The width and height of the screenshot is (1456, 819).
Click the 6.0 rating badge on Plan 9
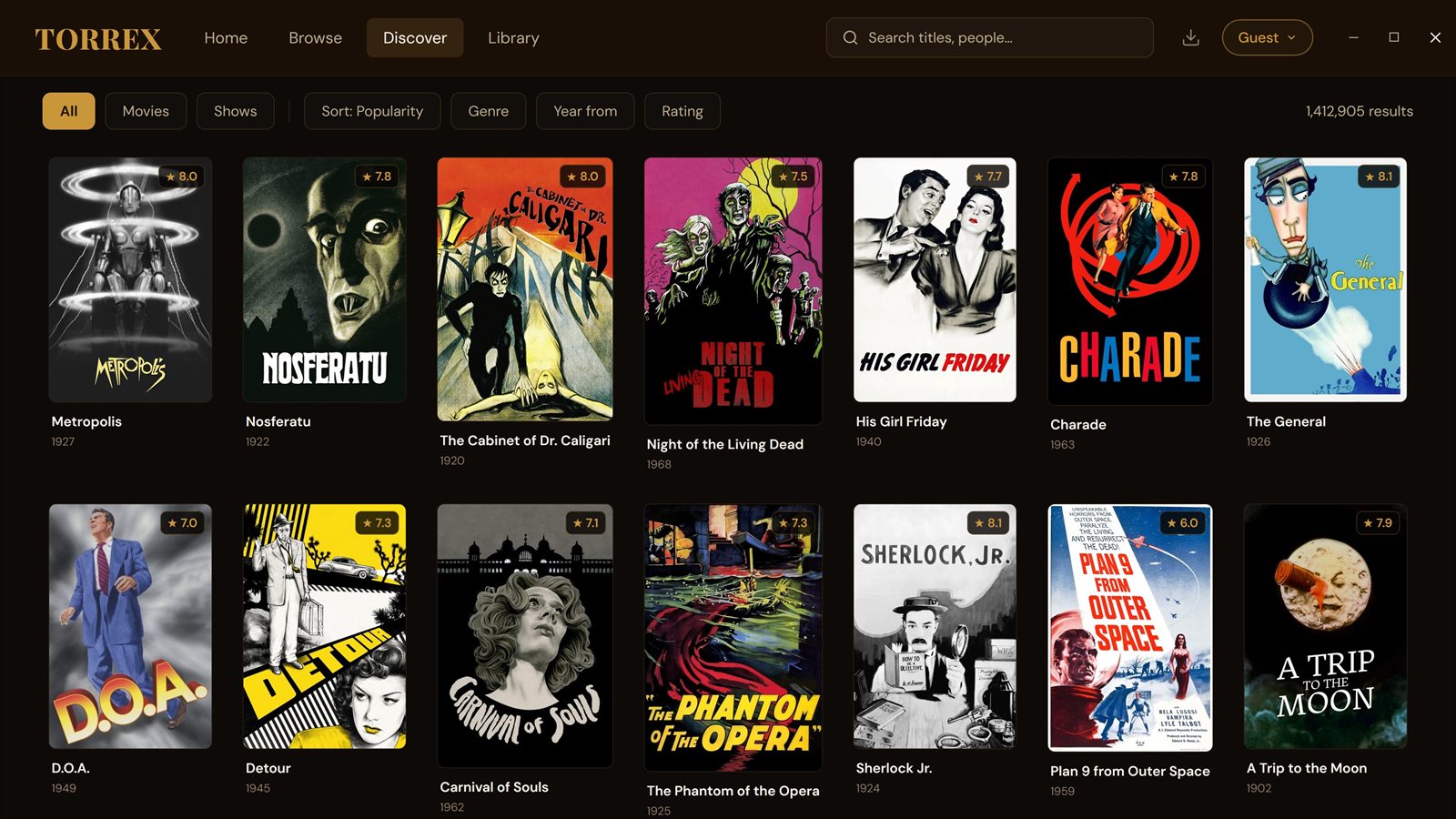coord(1183,523)
